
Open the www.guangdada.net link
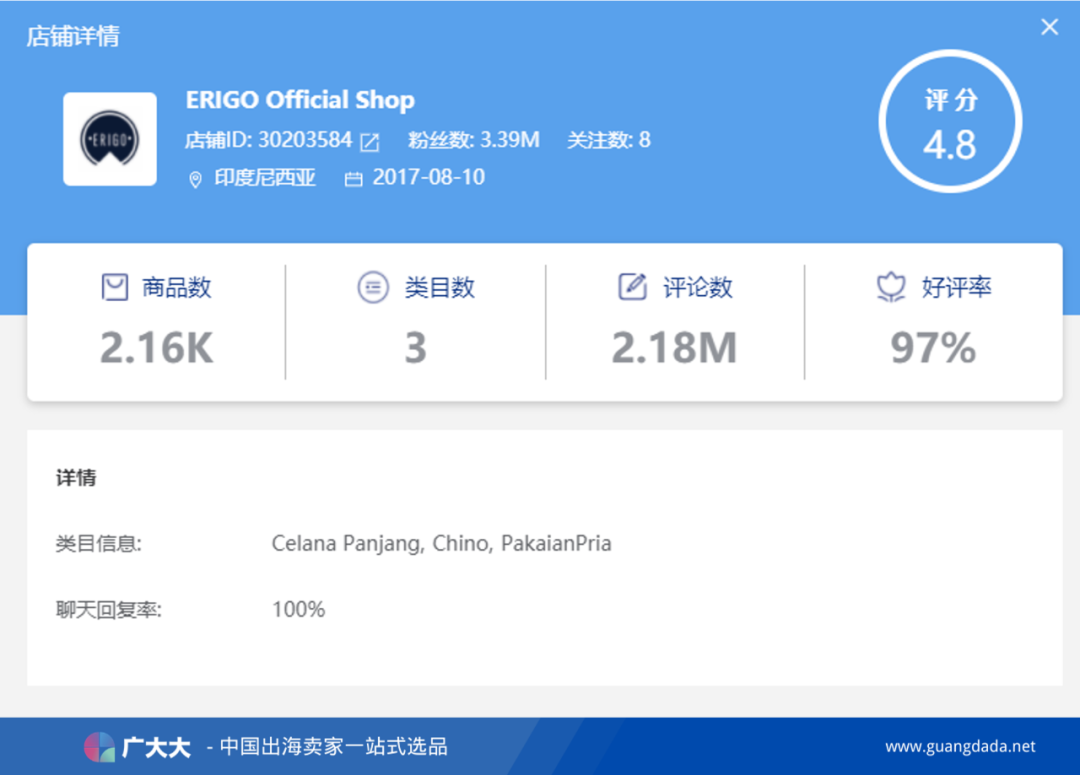(x=960, y=747)
